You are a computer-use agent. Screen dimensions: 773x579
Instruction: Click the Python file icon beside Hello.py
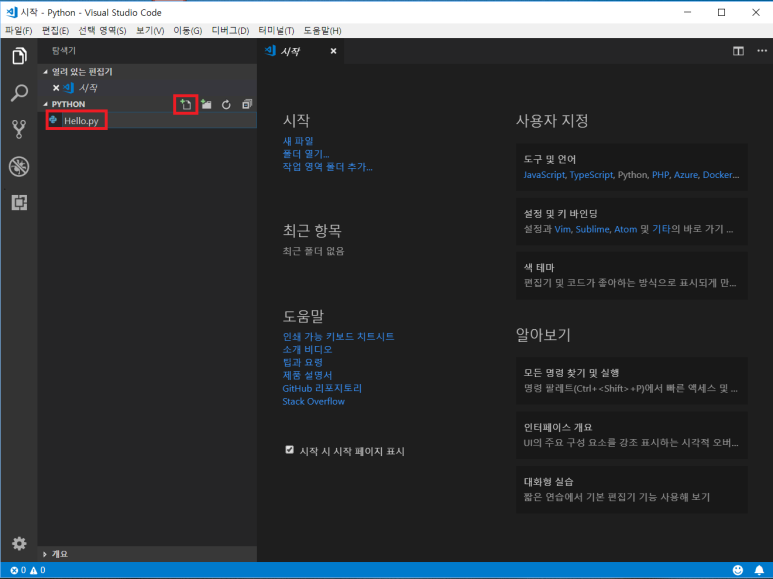[53, 120]
